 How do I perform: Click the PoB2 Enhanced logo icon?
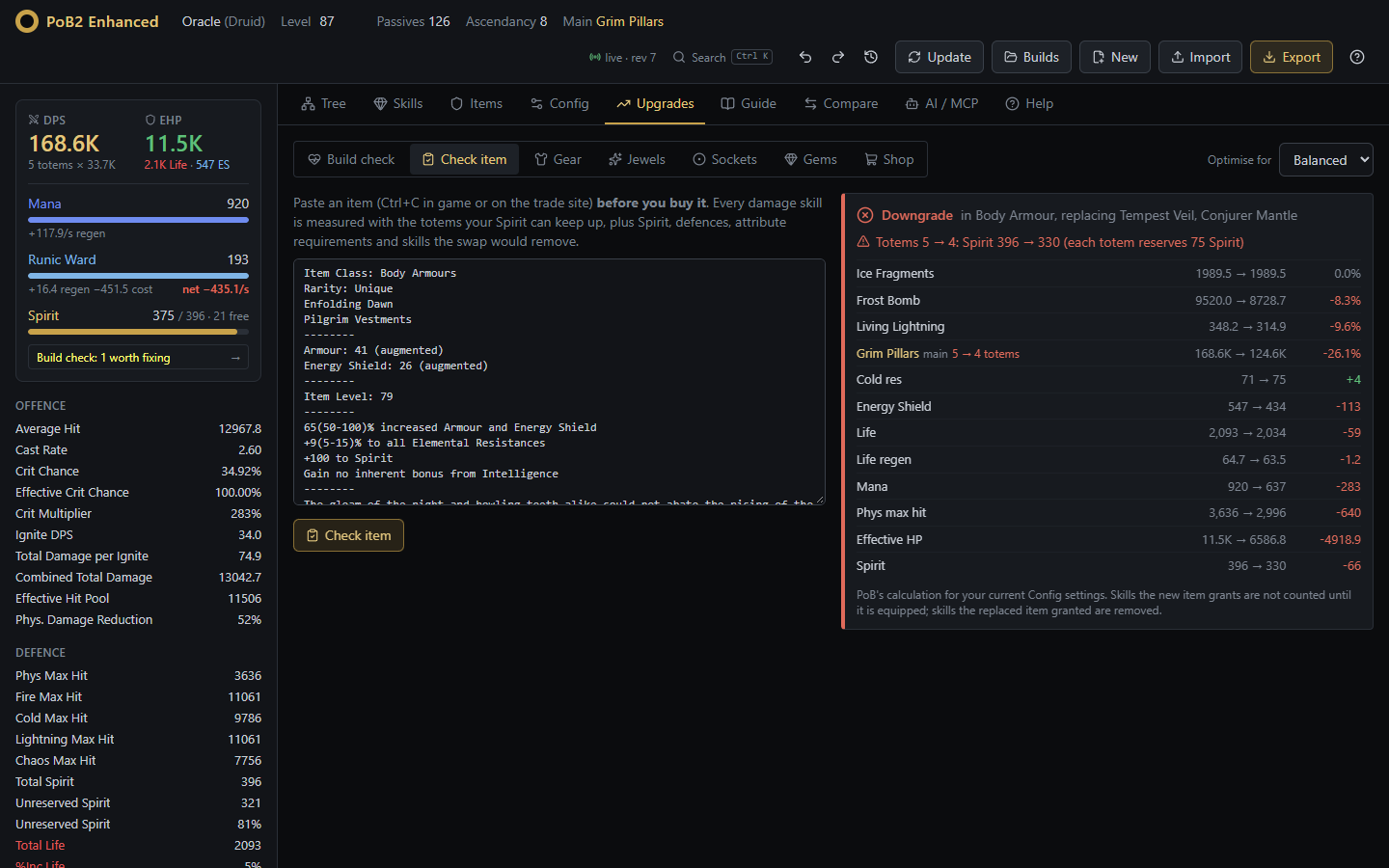click(27, 21)
